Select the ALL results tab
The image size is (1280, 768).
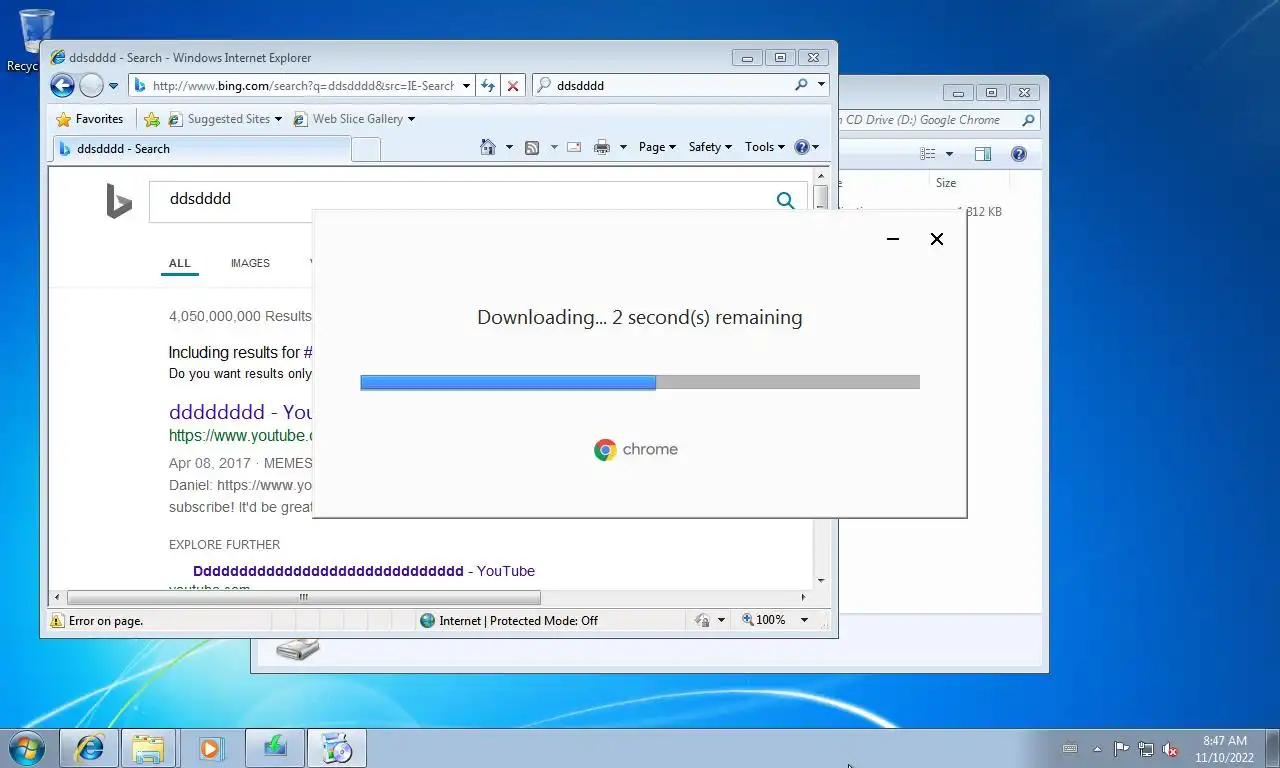180,263
